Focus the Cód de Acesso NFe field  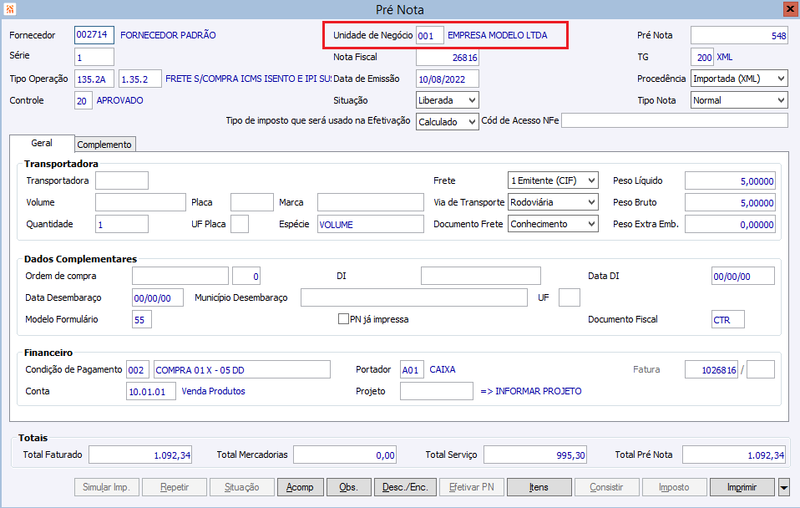pyautogui.click(x=674, y=121)
